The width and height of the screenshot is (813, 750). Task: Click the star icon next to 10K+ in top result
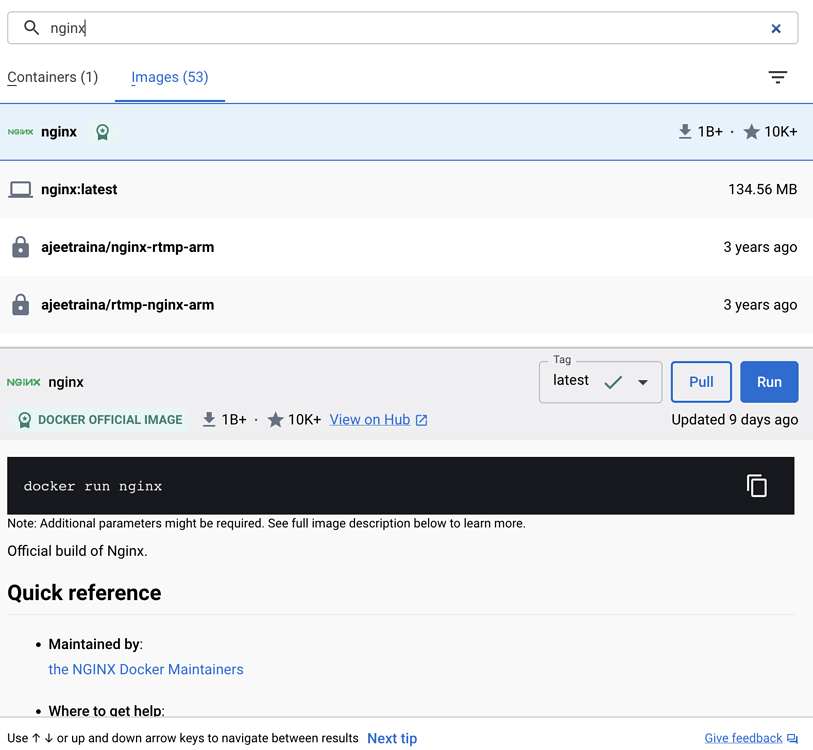[751, 132]
